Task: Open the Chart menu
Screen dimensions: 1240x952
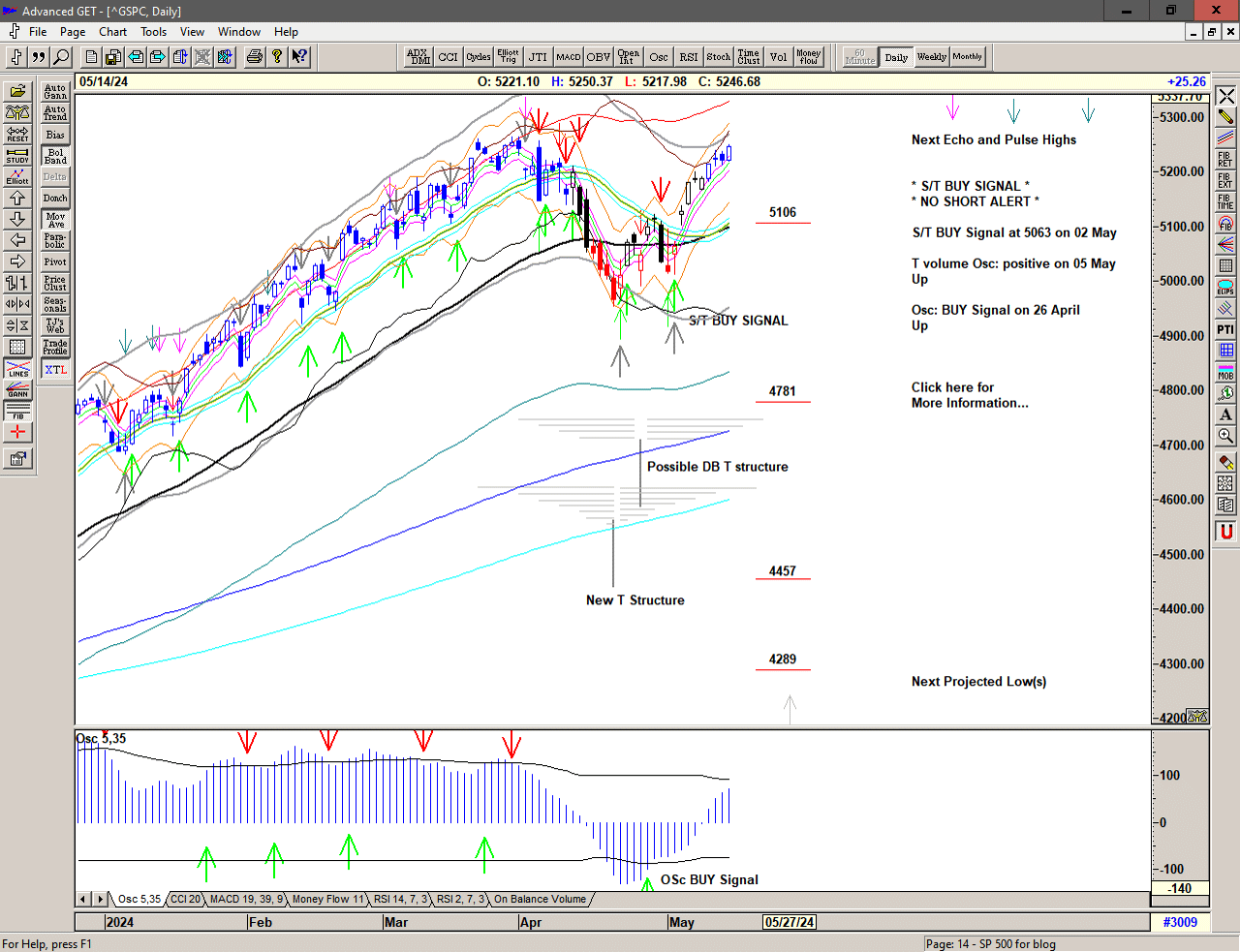Action: 112,32
